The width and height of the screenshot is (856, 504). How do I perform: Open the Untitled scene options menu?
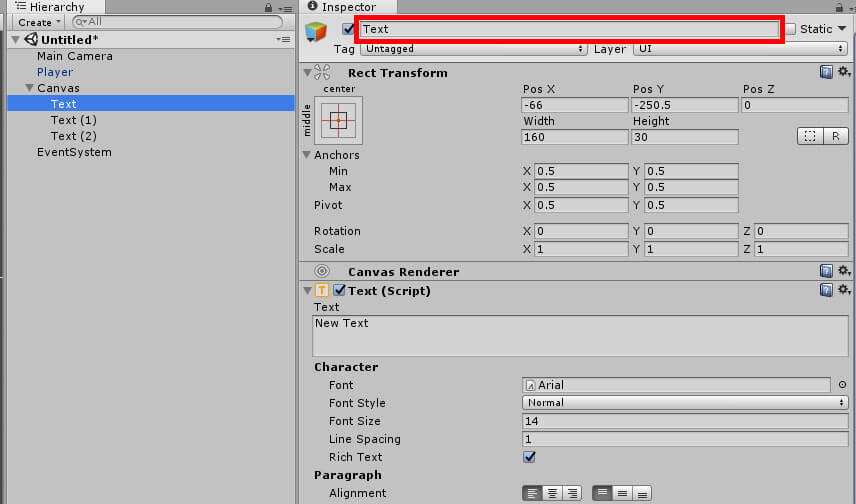click(x=283, y=39)
